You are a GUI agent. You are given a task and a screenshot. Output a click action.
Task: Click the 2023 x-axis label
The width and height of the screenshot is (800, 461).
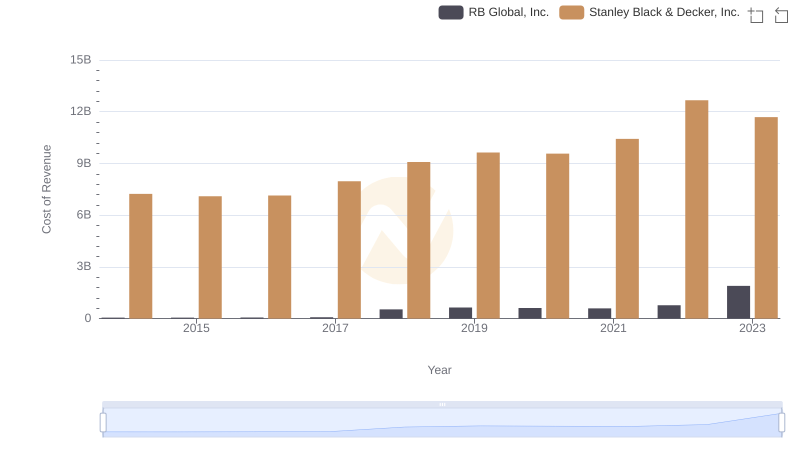(x=752, y=328)
